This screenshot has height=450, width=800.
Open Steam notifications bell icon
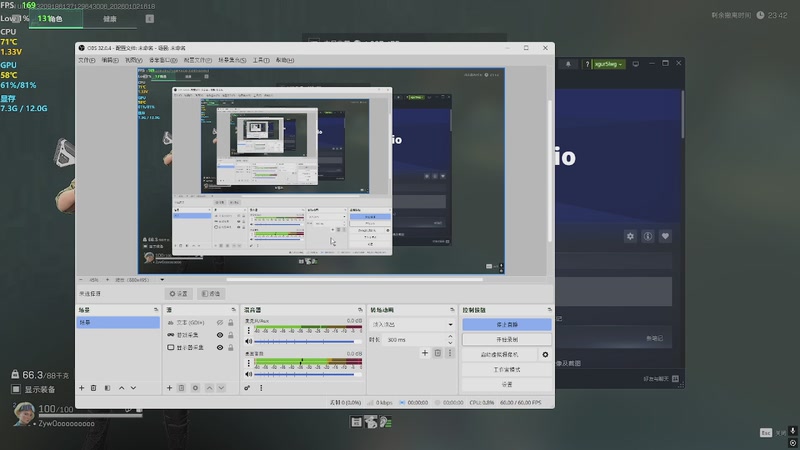(x=568, y=64)
